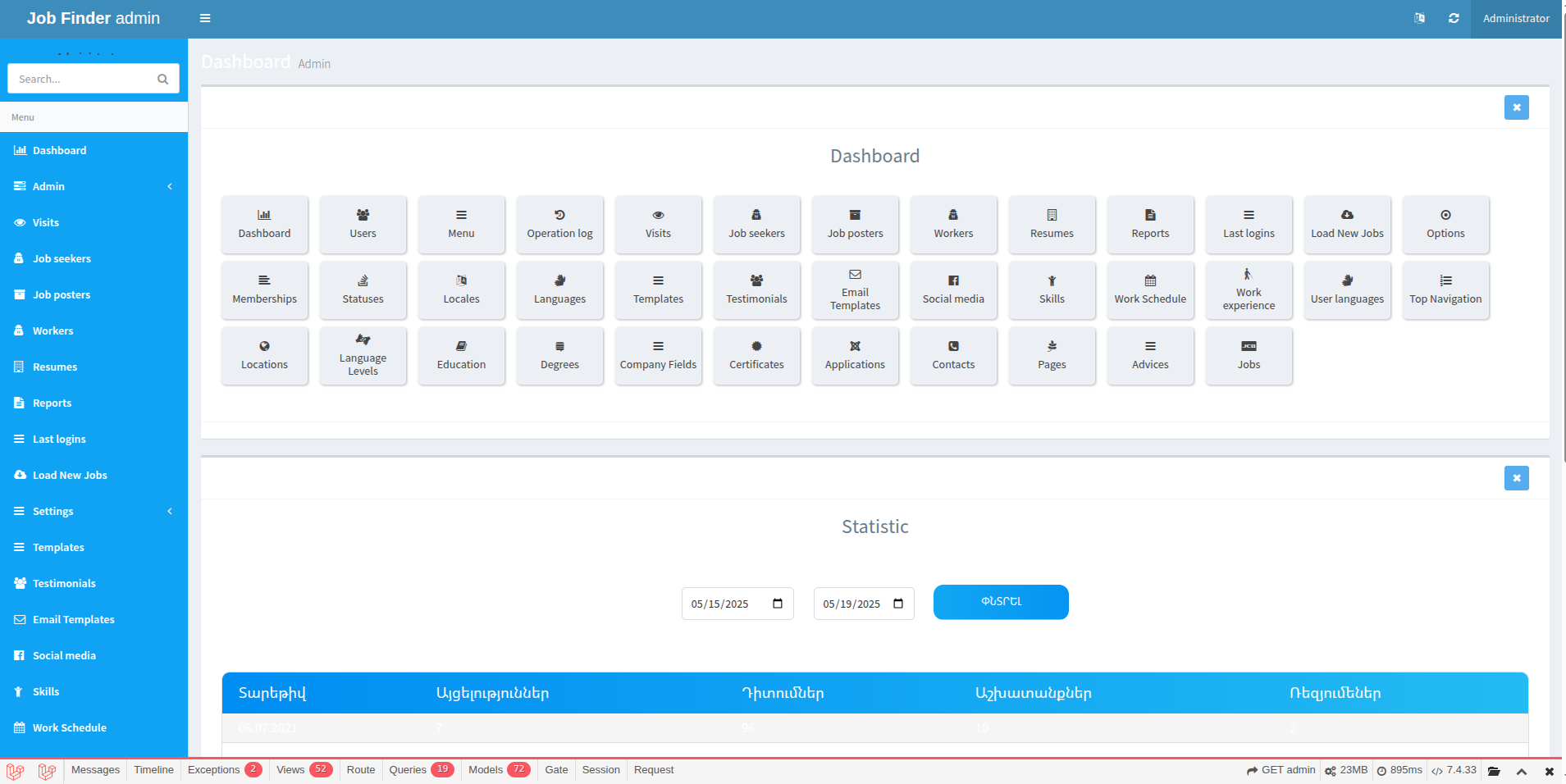Open the Certificates dashboard tile
The width and height of the screenshot is (1566, 784).
tap(756, 355)
